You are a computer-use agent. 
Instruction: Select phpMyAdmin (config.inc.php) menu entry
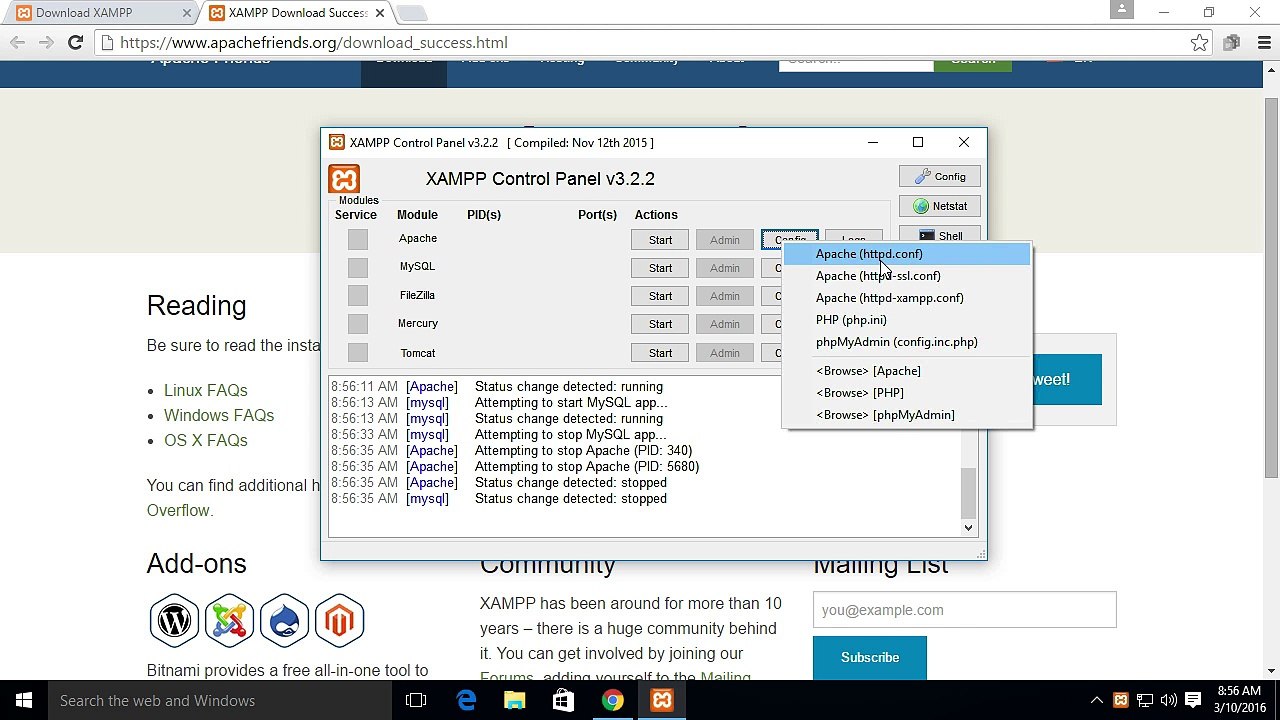click(x=907, y=342)
